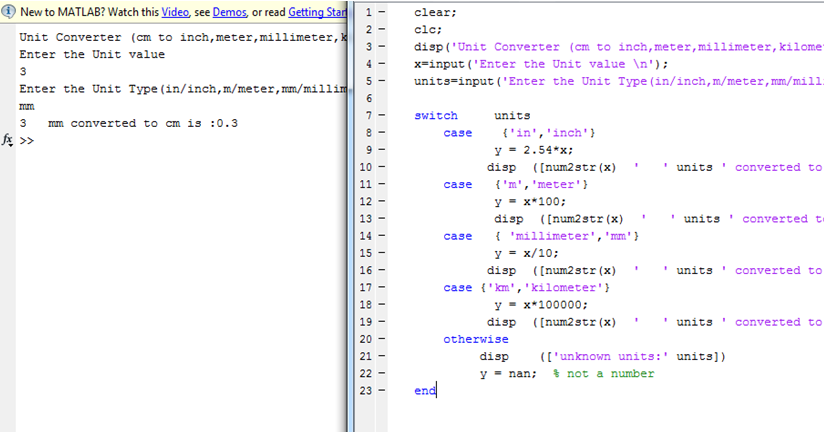This screenshot has height=433, width=824.
Task: Click the '% not a number' comment
Action: (x=603, y=374)
